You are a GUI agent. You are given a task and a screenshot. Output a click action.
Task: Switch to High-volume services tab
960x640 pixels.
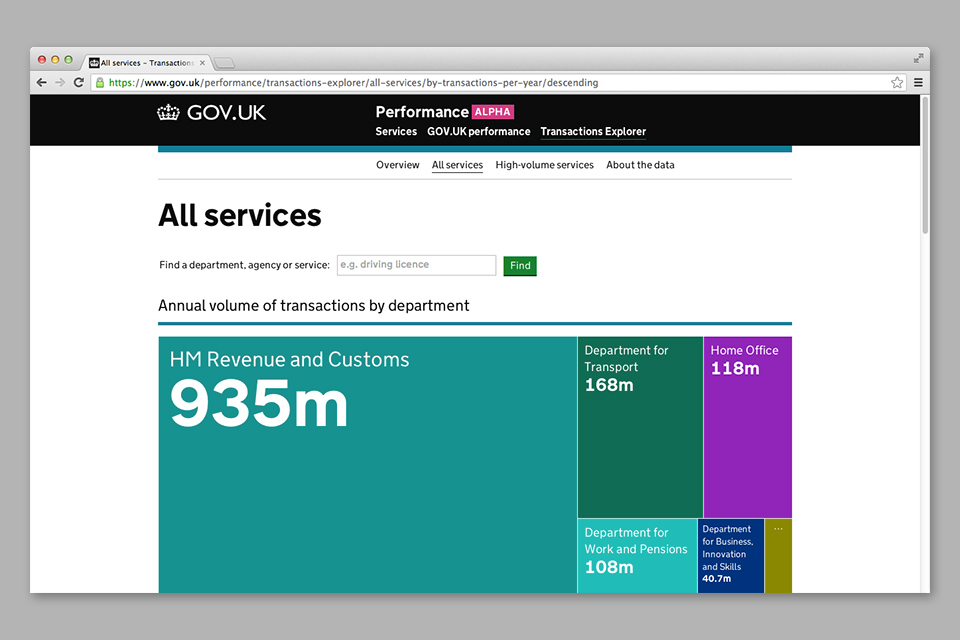point(544,165)
